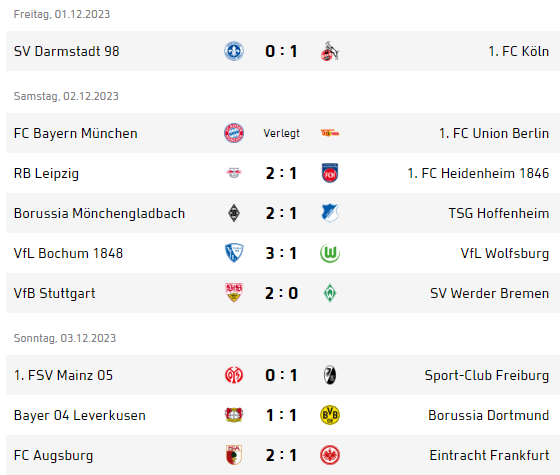Open the VfB Stuttgart team name
This screenshot has height=475, width=560.
coord(55,293)
